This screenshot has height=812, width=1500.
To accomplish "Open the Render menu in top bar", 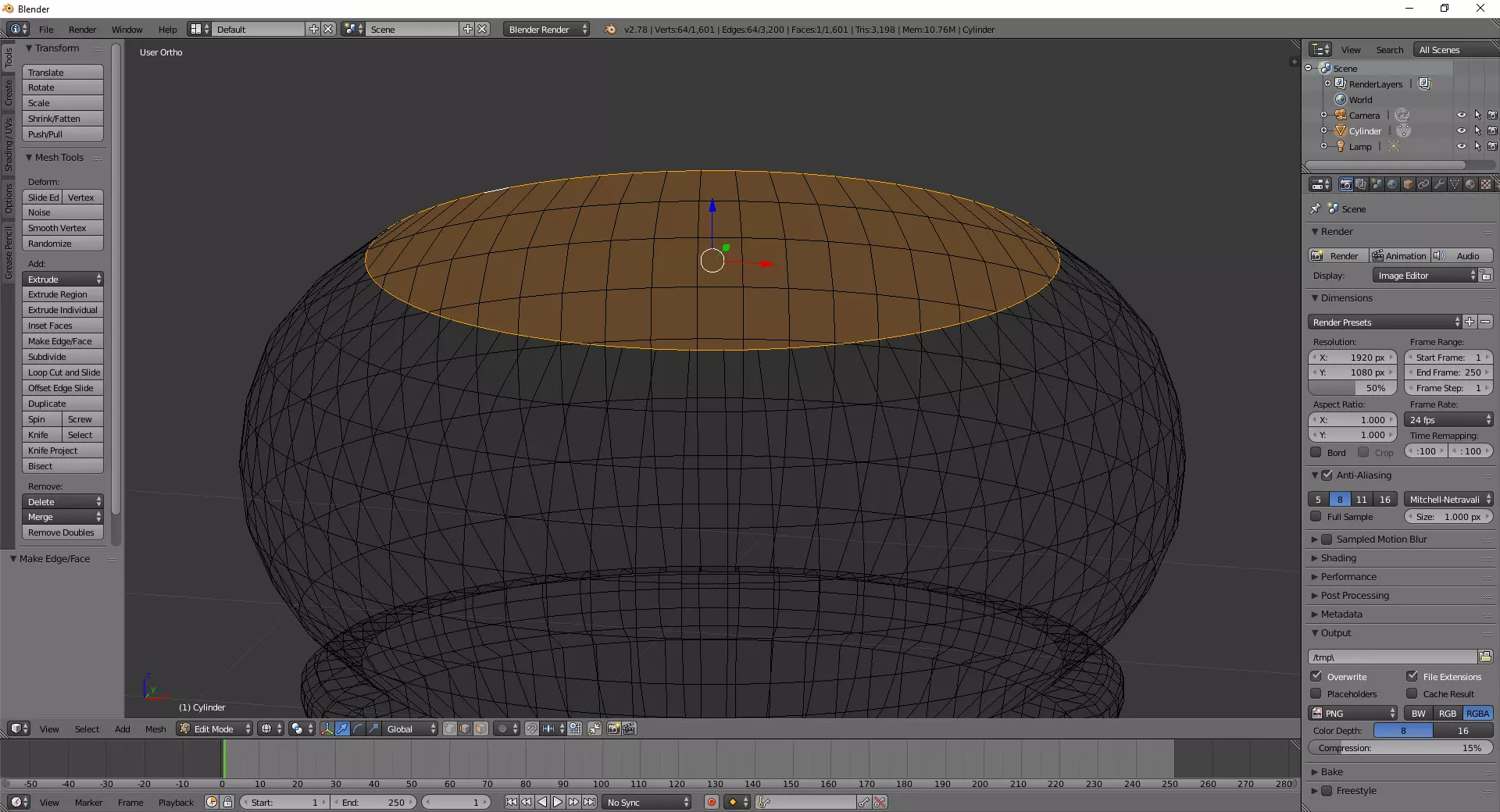I will pos(82,30).
